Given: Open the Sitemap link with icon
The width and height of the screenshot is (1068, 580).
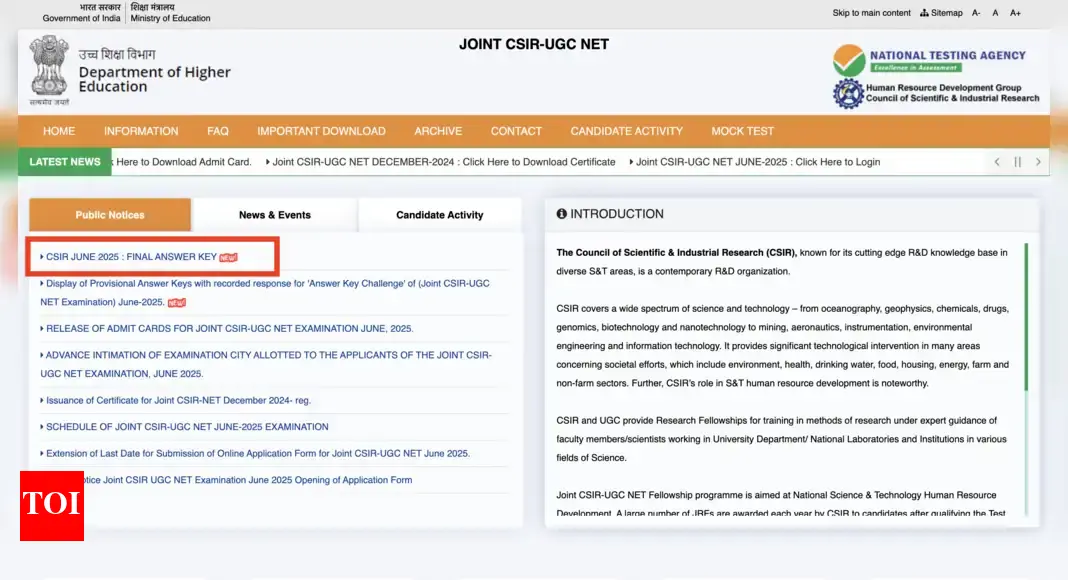Looking at the screenshot, I should click(x=941, y=13).
